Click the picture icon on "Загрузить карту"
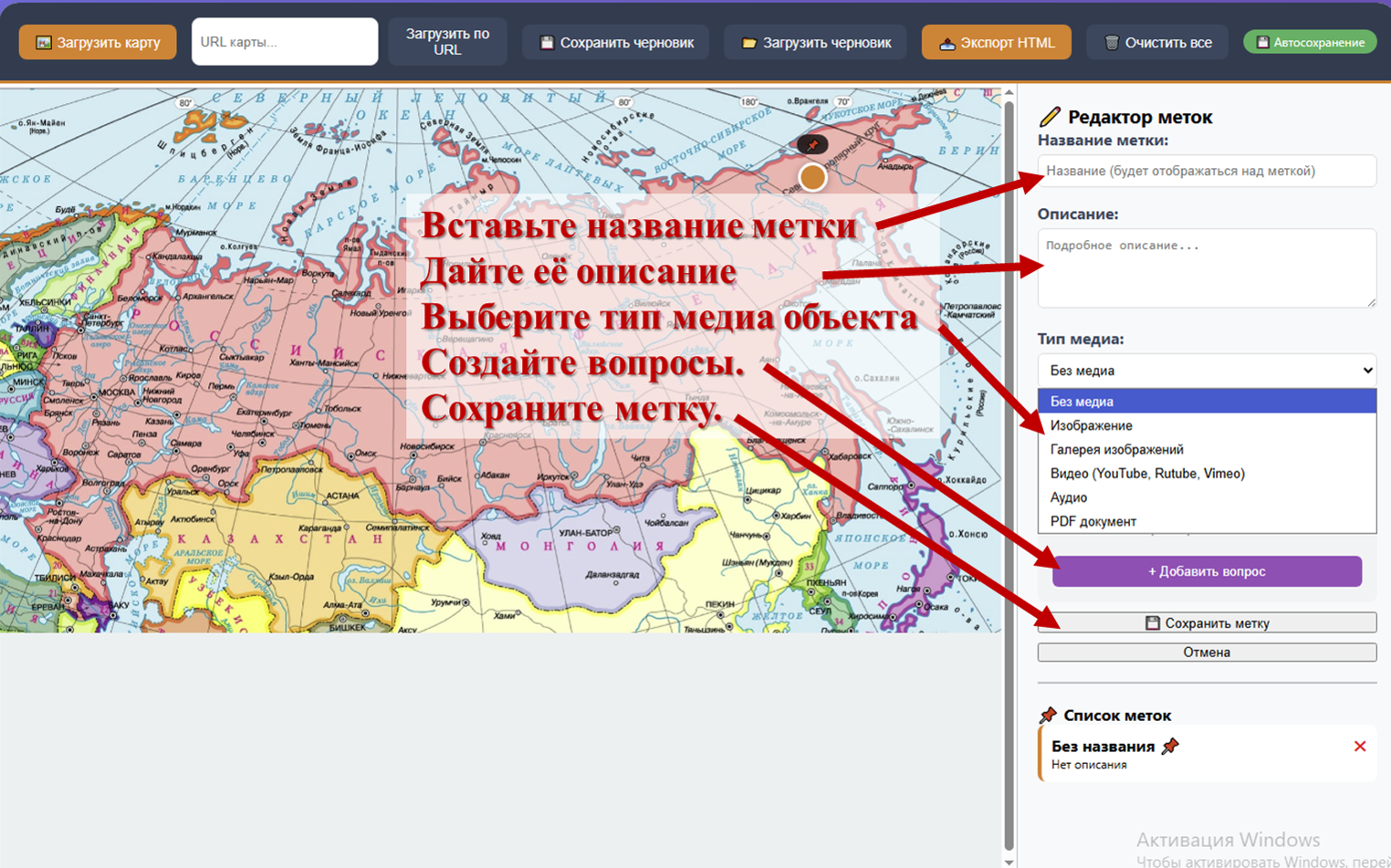1391x868 pixels. coord(43,43)
